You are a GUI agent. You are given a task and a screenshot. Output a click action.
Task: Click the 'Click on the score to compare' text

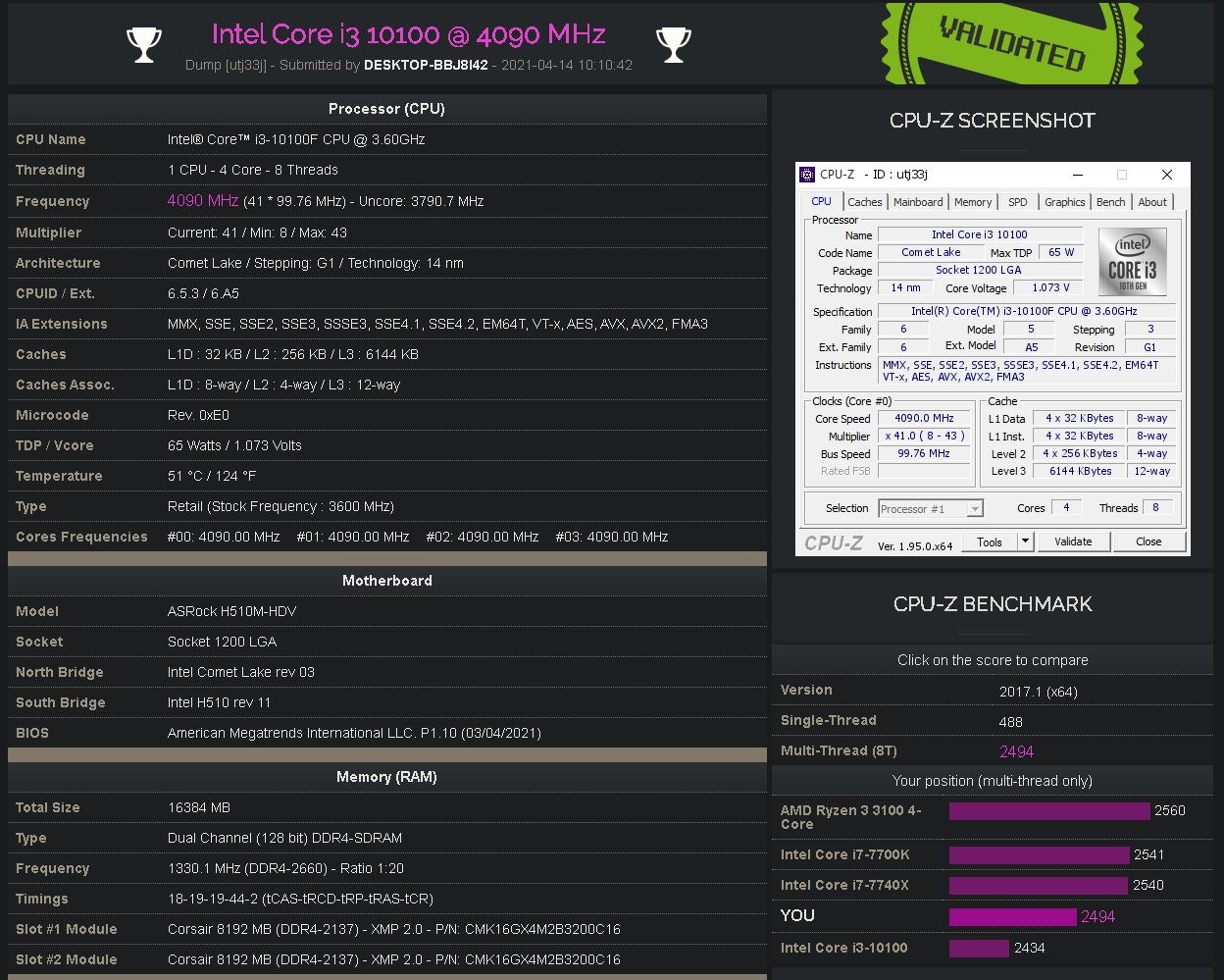point(993,660)
